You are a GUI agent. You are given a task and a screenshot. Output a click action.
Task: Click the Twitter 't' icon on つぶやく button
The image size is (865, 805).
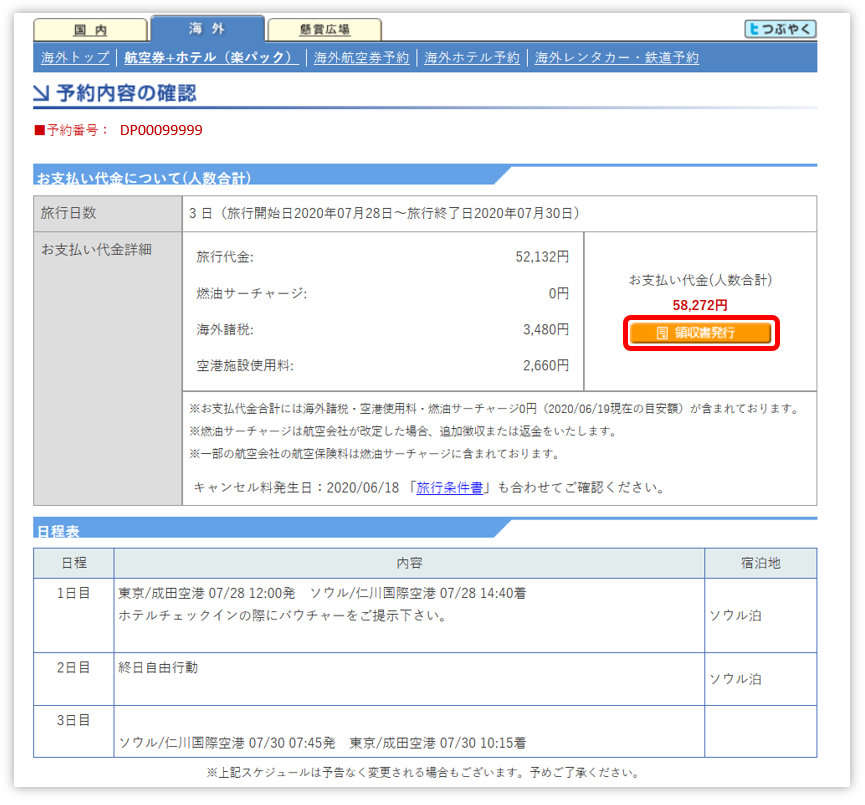click(755, 28)
